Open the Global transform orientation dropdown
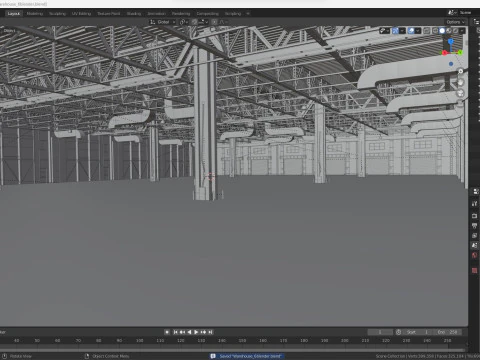The image size is (480, 360). coord(163,22)
